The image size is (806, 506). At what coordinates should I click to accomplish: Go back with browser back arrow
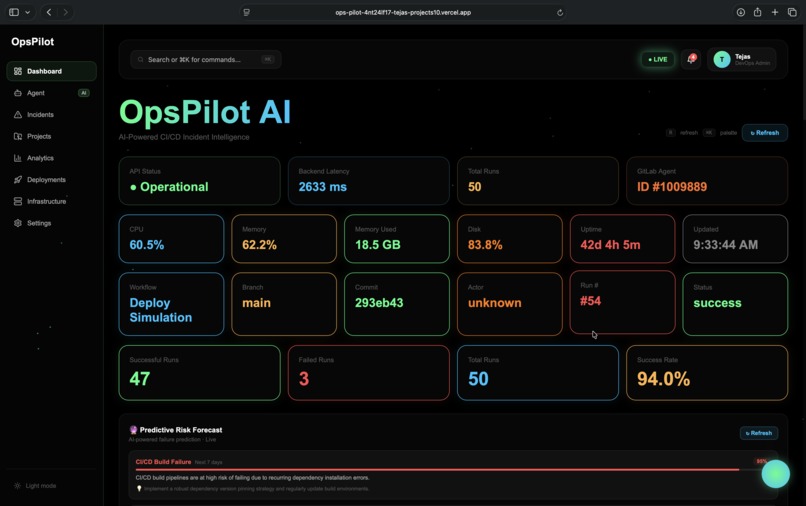49,12
